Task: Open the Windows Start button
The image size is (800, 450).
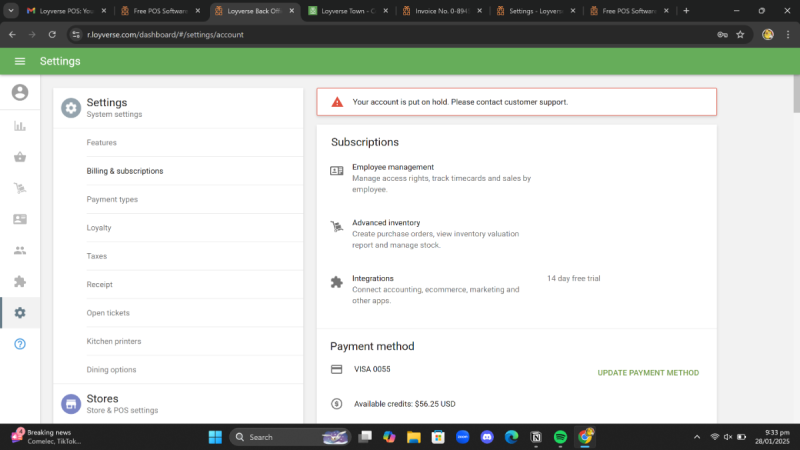Action: pos(215,437)
